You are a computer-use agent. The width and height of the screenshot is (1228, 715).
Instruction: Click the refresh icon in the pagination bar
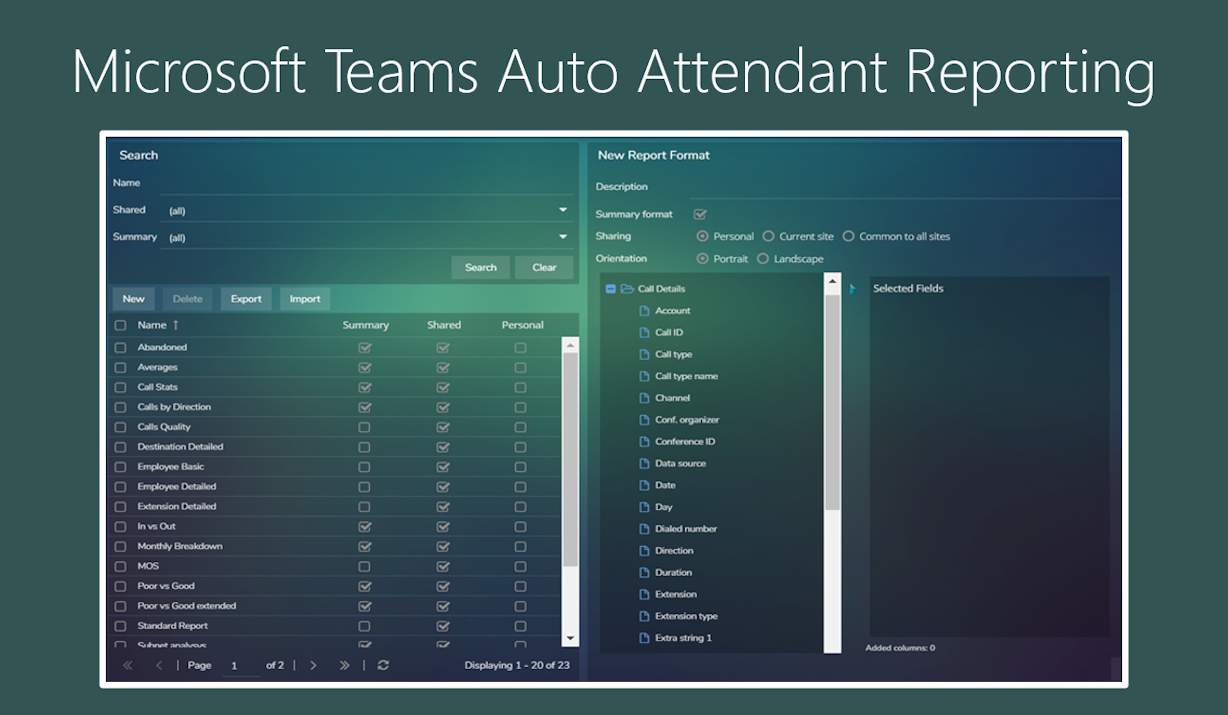[x=383, y=665]
